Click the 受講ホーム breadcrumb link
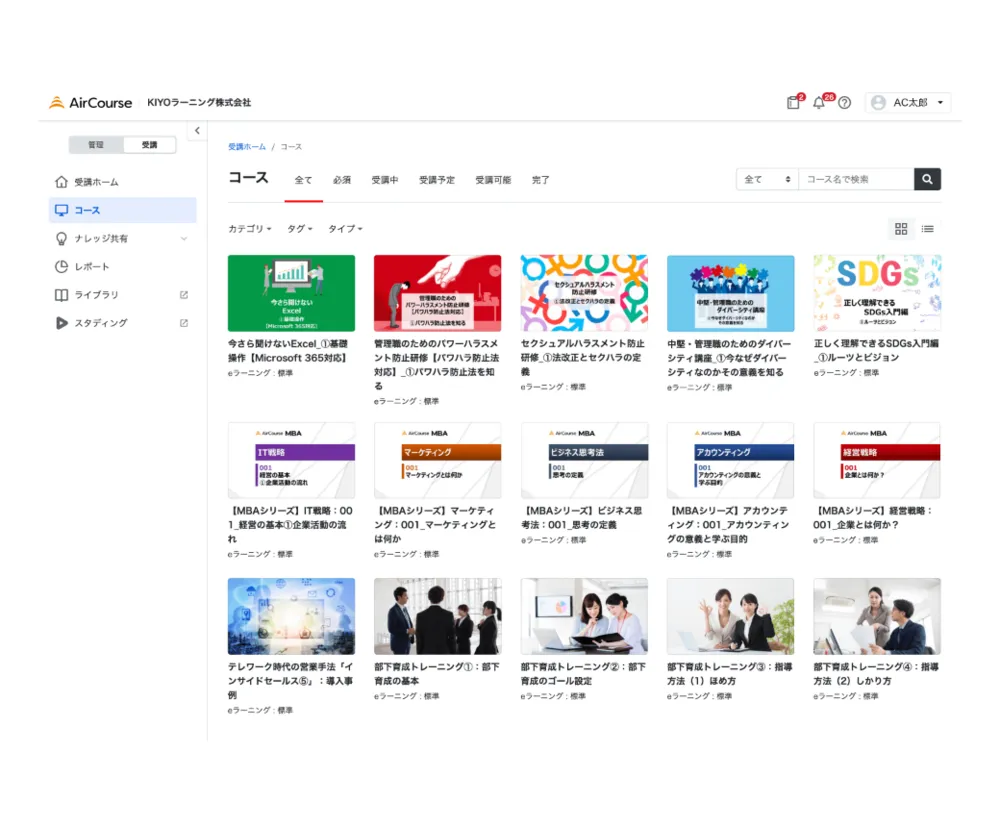Screen dimensions: 1000x827 [247, 147]
